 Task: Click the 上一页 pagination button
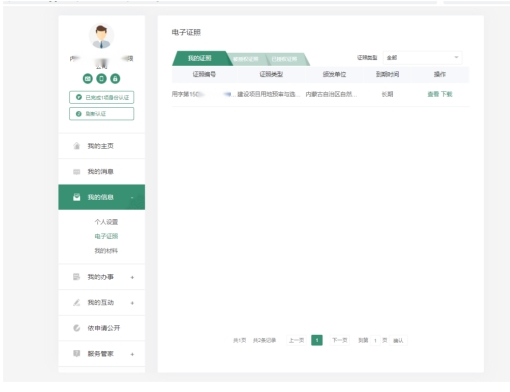pyautogui.click(x=296, y=340)
